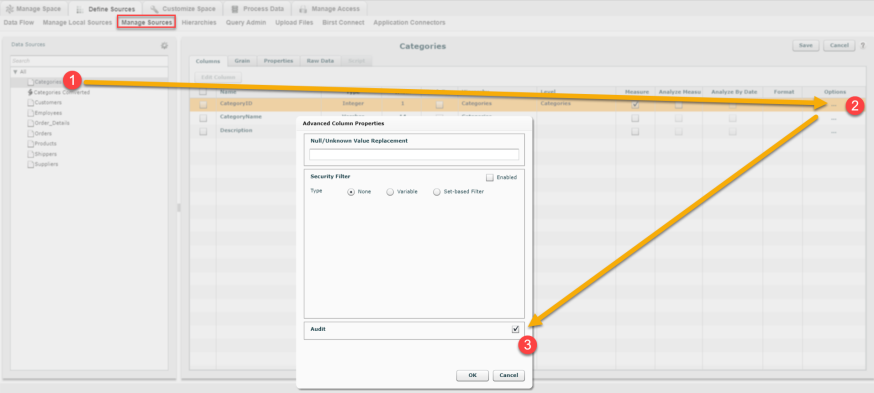Open the Data Sources gear settings icon
This screenshot has height=393, width=874.
click(x=164, y=46)
